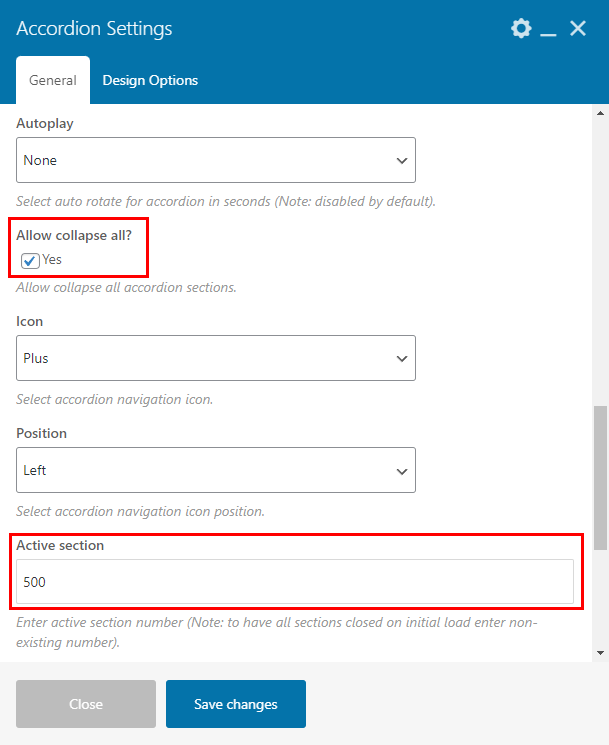Switch to the General tab
Screen dimensions: 609x745
[x=53, y=80]
